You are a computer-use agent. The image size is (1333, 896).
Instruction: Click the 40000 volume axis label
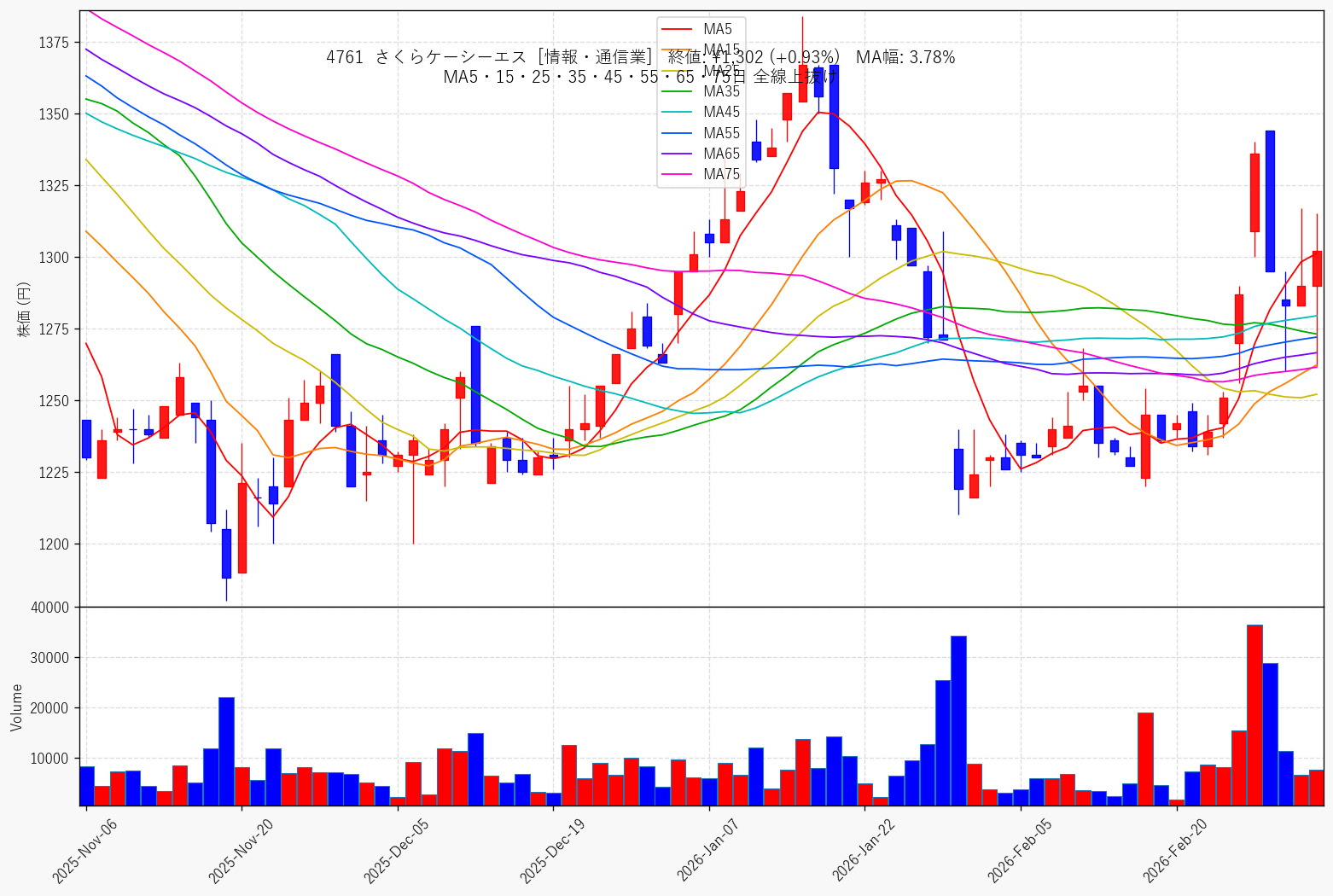50,608
